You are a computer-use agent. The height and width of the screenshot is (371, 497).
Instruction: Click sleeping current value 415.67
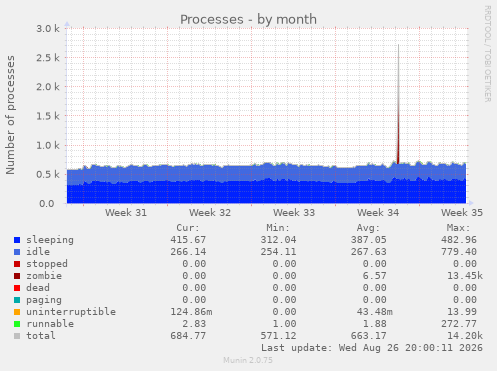pos(188,240)
